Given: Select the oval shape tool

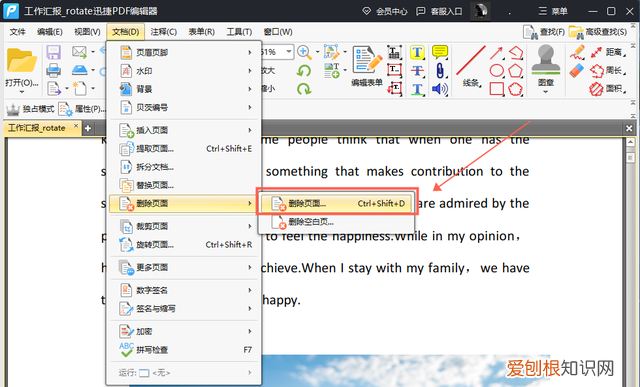Looking at the screenshot, I should pyautogui.click(x=496, y=71).
